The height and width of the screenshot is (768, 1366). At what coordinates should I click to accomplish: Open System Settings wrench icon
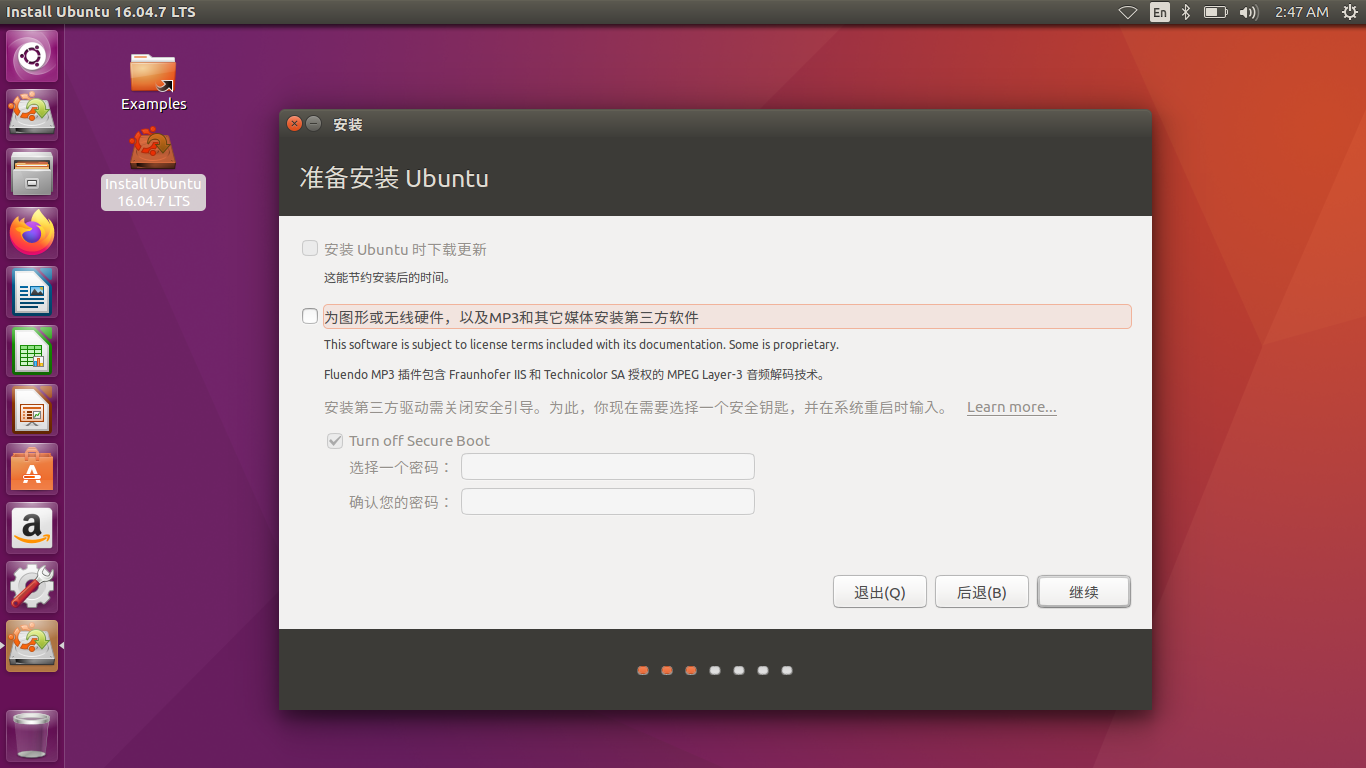coord(32,587)
